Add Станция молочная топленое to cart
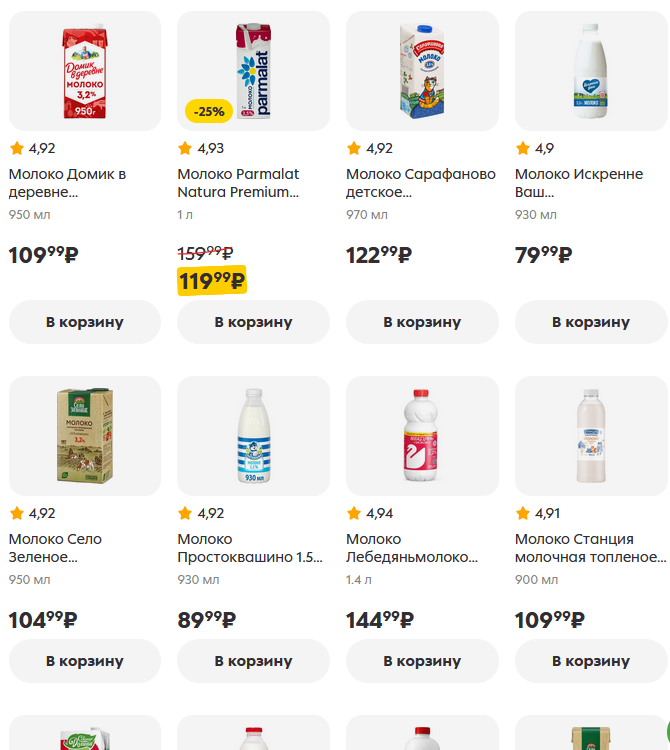Viewport: 670px width, 750px height. [591, 661]
